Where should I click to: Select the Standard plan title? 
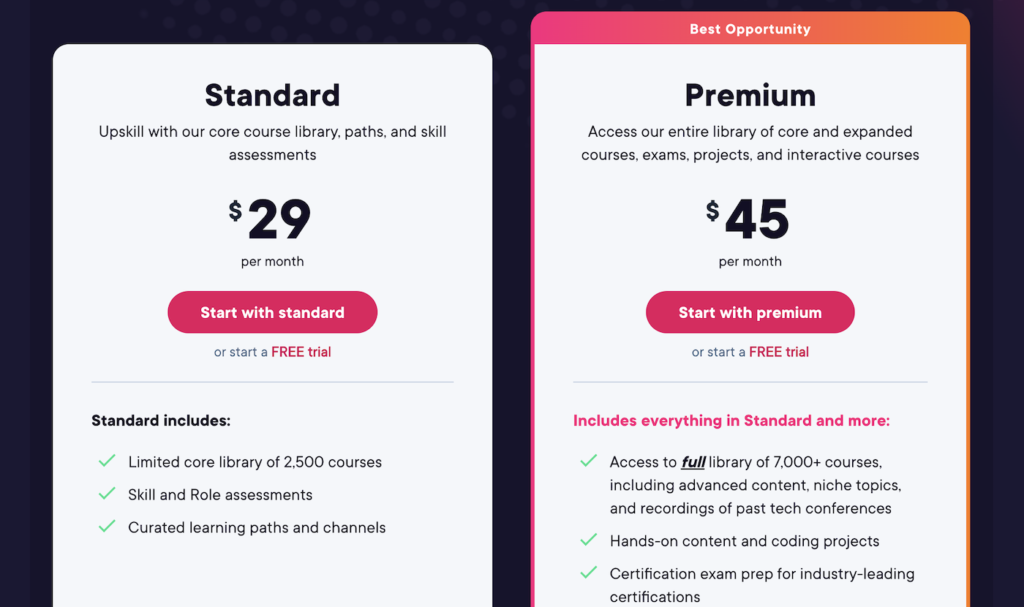click(272, 95)
